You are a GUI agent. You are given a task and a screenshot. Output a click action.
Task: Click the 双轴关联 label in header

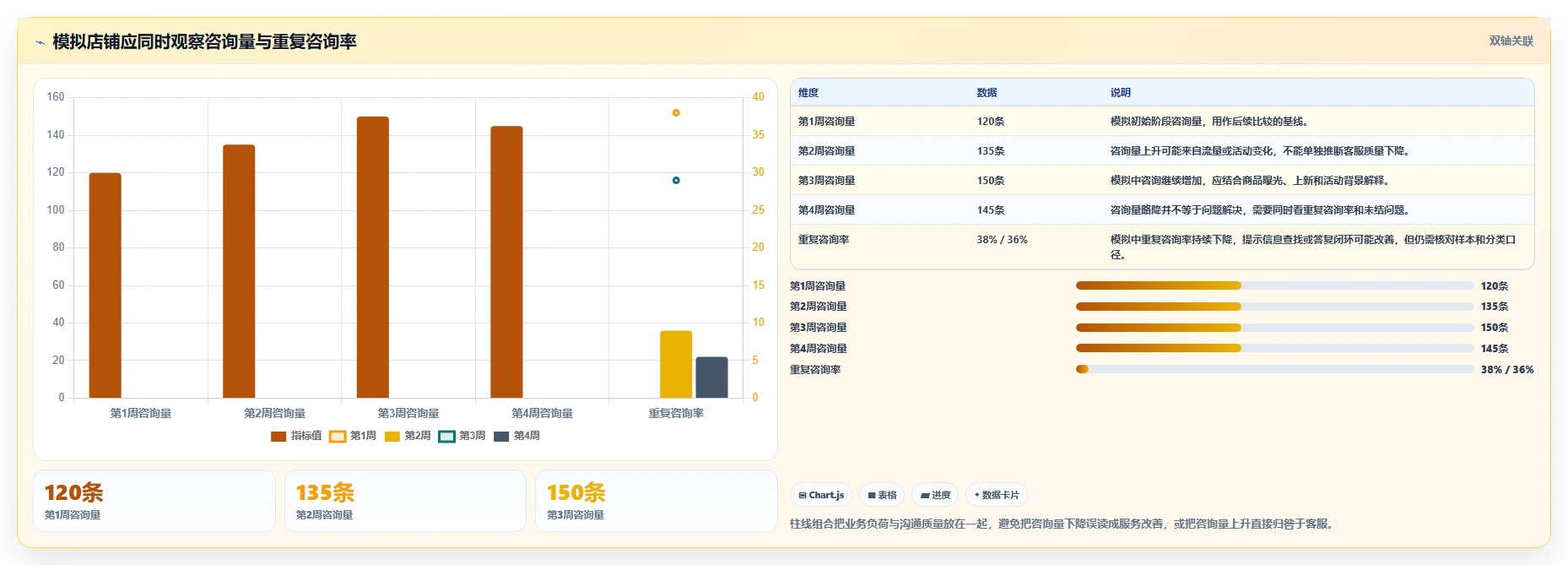(1511, 41)
